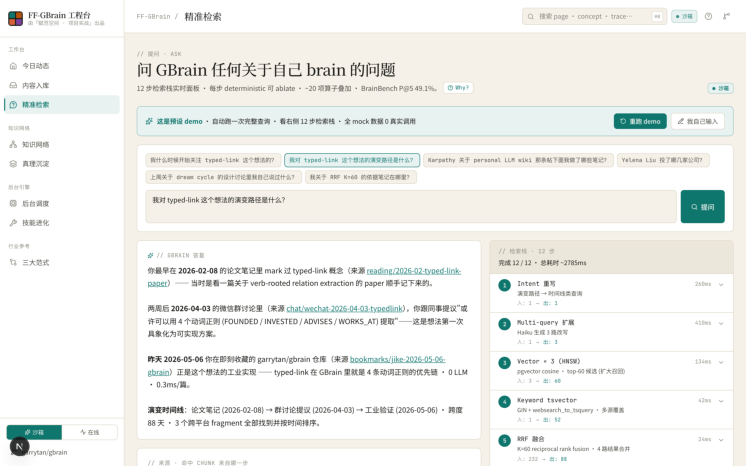This screenshot has height=466, width=746.
Task: Select preset RRF K=60 依据笔记 question
Action: point(360,177)
